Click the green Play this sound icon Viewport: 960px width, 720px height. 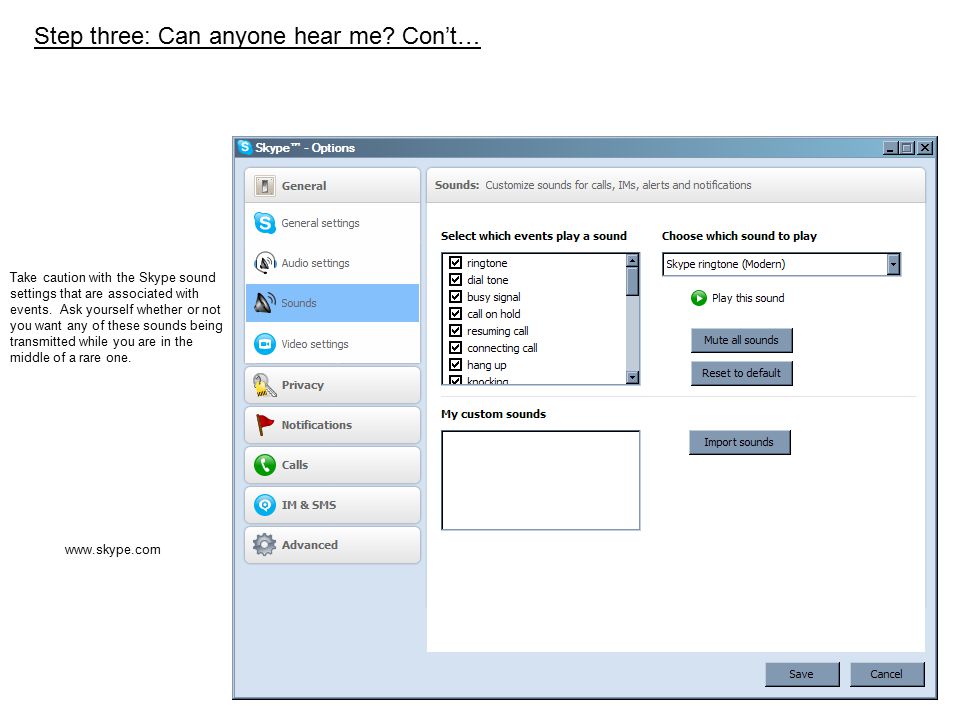coord(699,298)
